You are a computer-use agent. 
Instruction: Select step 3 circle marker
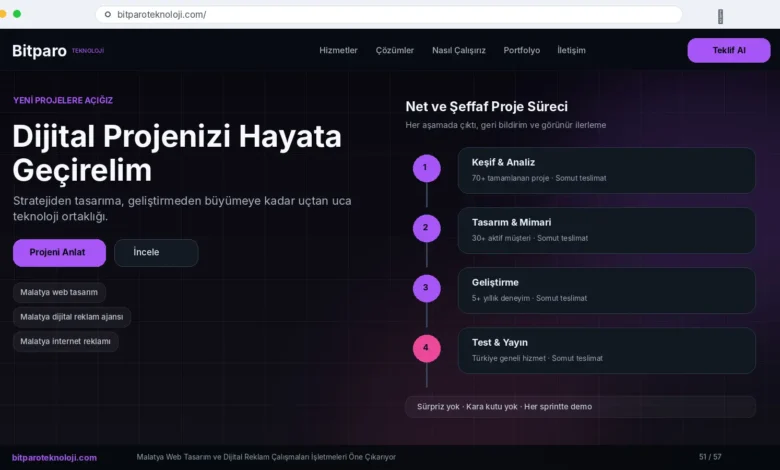point(426,288)
